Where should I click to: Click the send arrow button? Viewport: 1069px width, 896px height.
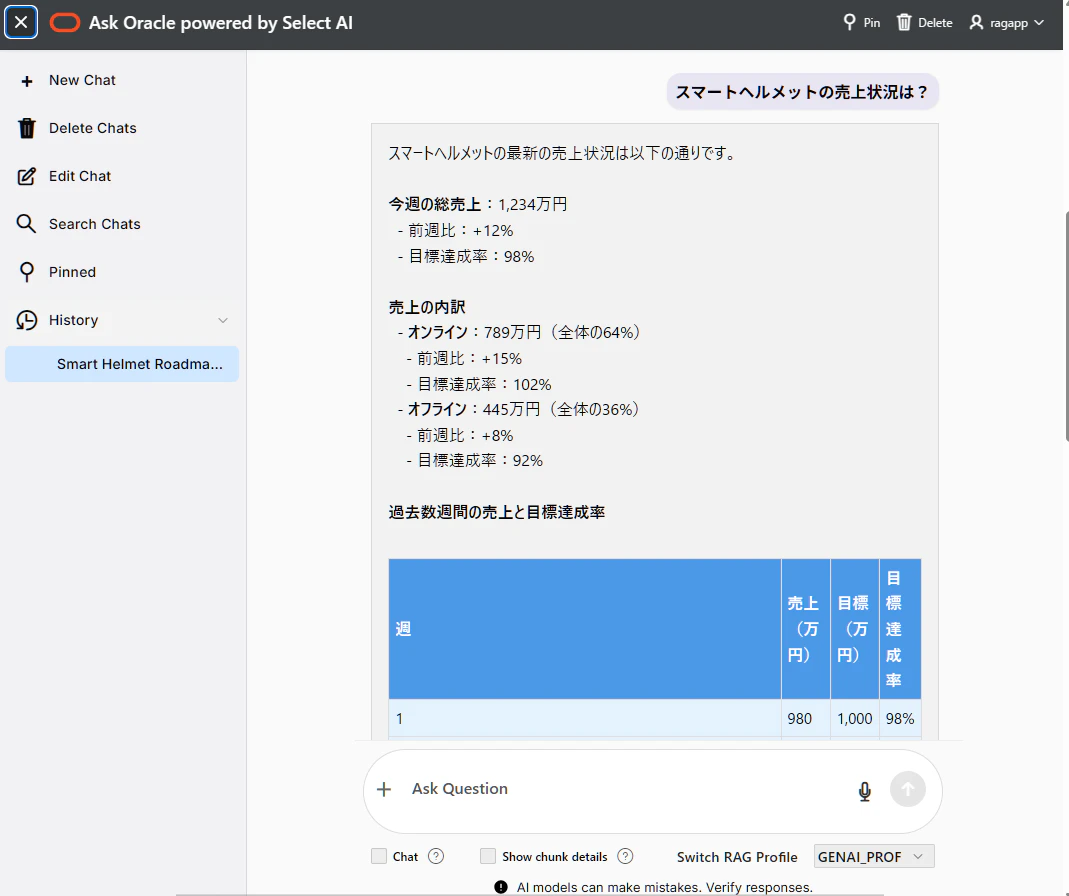pos(907,789)
